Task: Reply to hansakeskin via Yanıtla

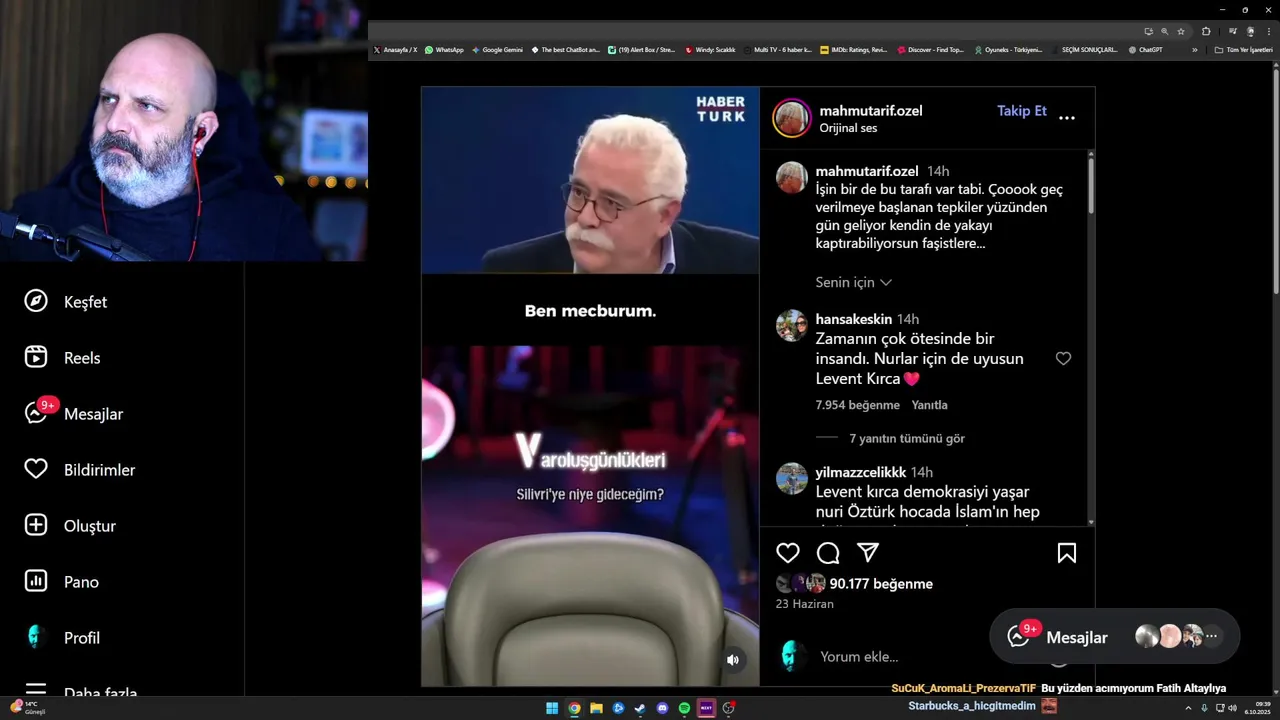Action: click(929, 405)
